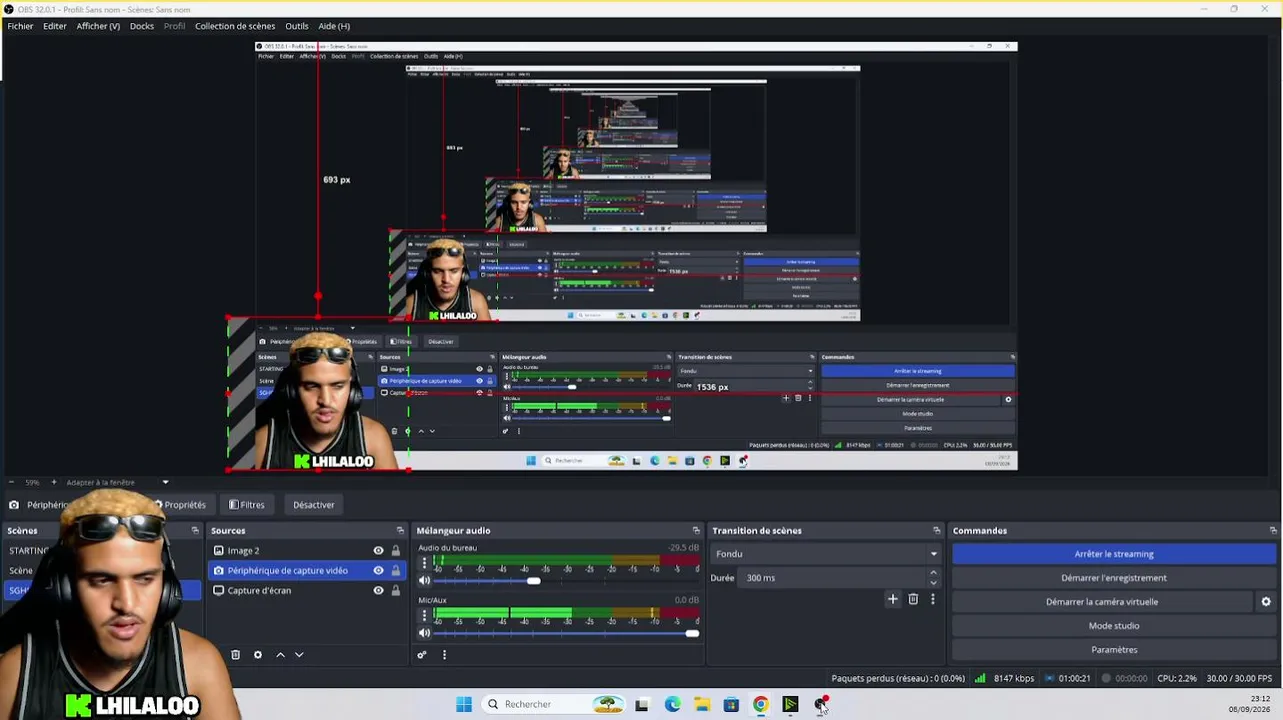
Task: Open Audio du bureau options three-dot icon
Action: (424, 563)
